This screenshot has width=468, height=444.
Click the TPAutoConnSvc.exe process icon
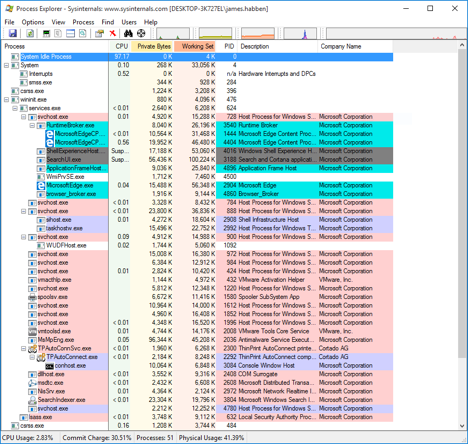pos(32,349)
